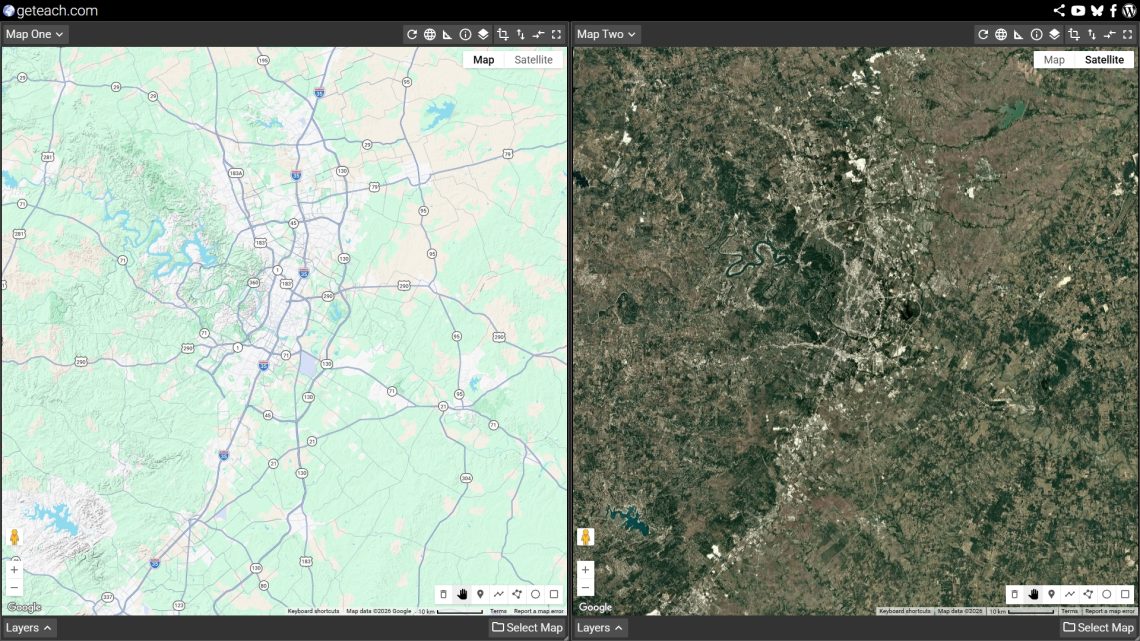Open the Map One dropdown menu
Image resolution: width=1140 pixels, height=641 pixels.
pos(35,34)
